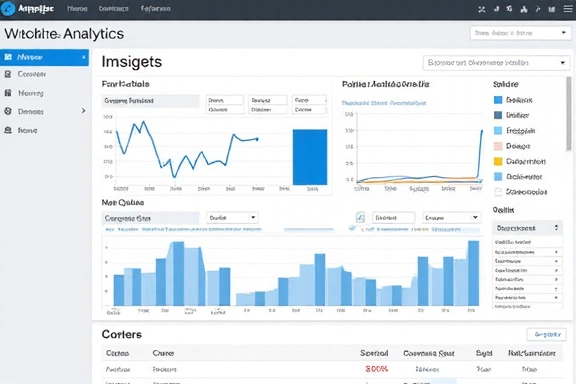Click the book-shaped icon beside the hamburger menu
This screenshot has width=576, height=384.
pyautogui.click(x=552, y=9)
